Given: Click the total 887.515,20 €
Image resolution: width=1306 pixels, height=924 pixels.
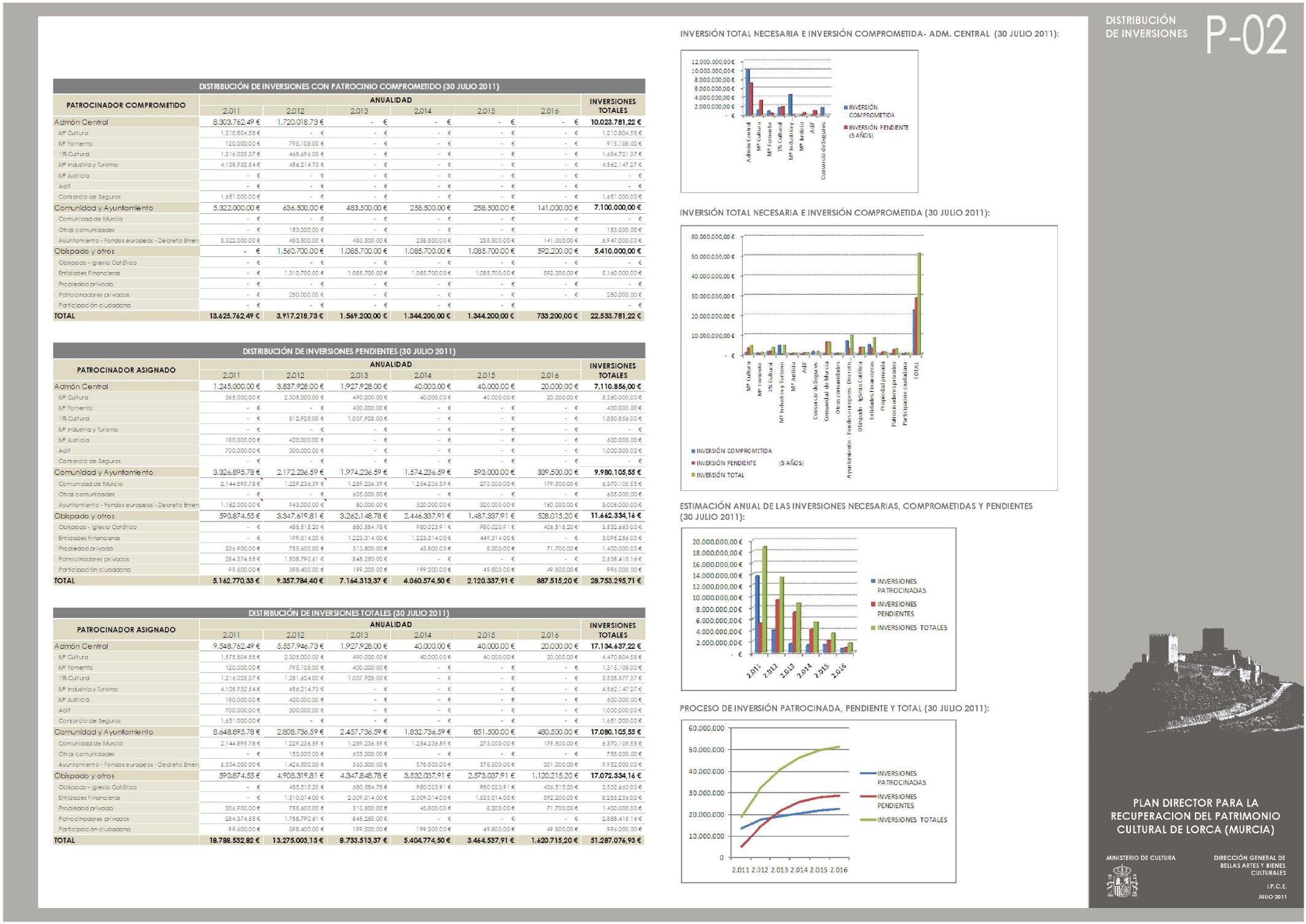Looking at the screenshot, I should [557, 581].
